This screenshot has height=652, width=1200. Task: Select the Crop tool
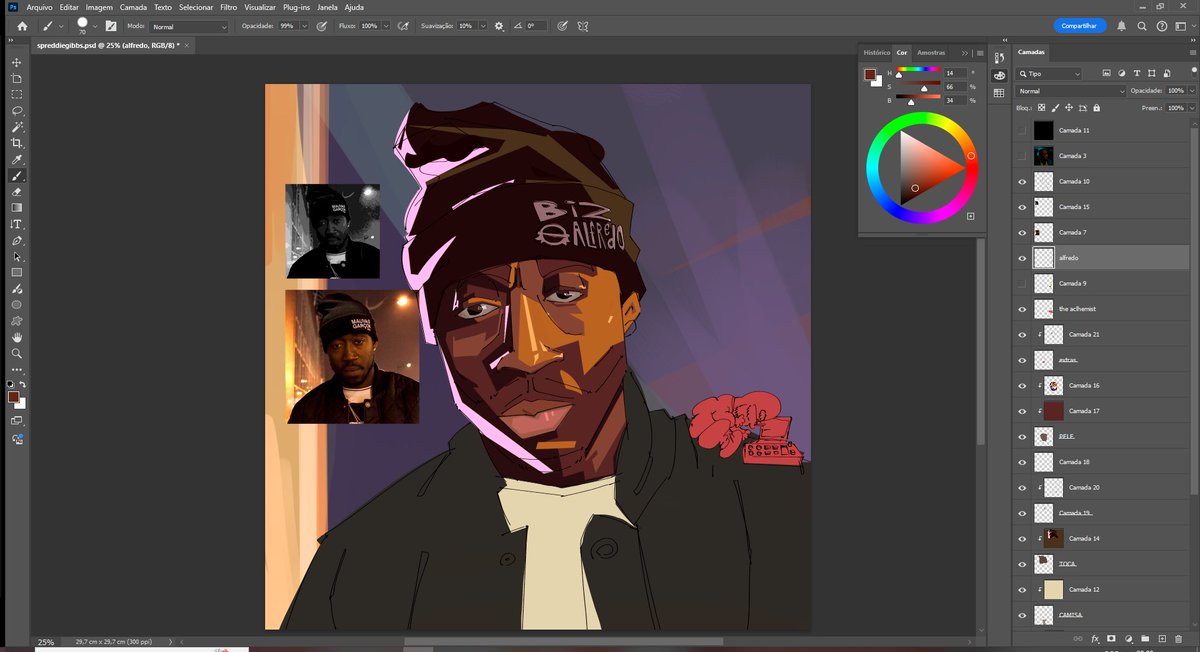click(16, 143)
